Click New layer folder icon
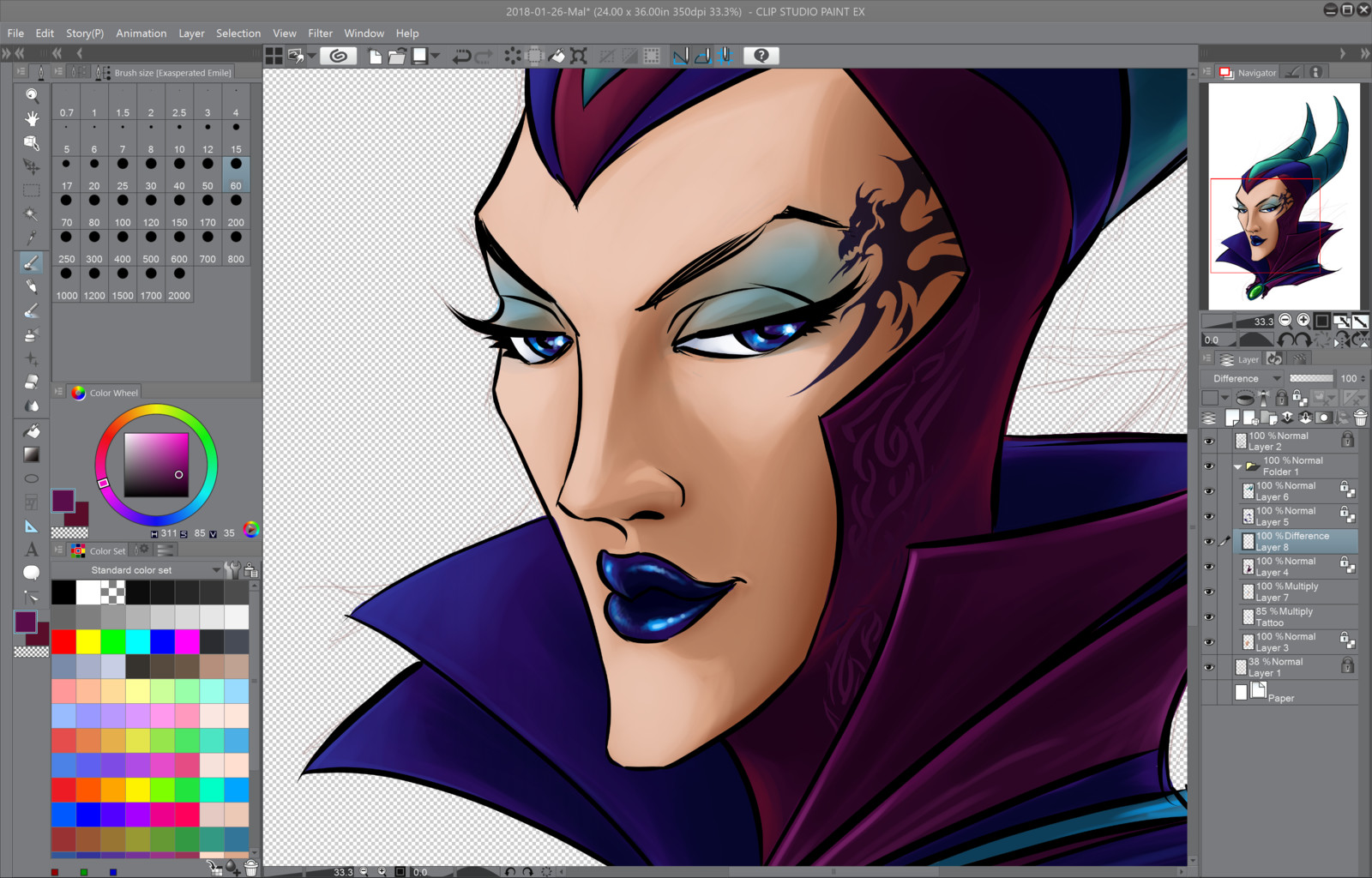This screenshot has width=1372, height=878. (x=1269, y=418)
